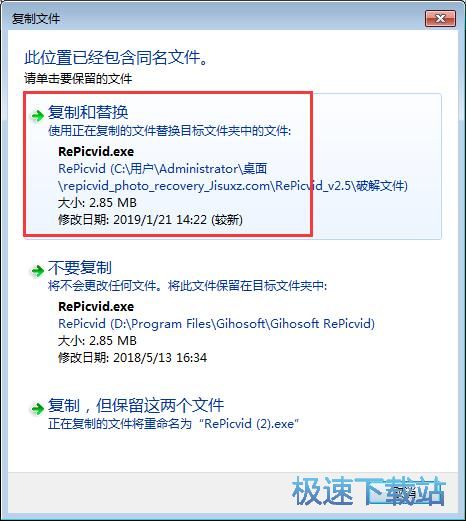The width and height of the screenshot is (466, 521).
Task: Click the 大小: 2.85 MB line of the newer file
Action: point(97,202)
